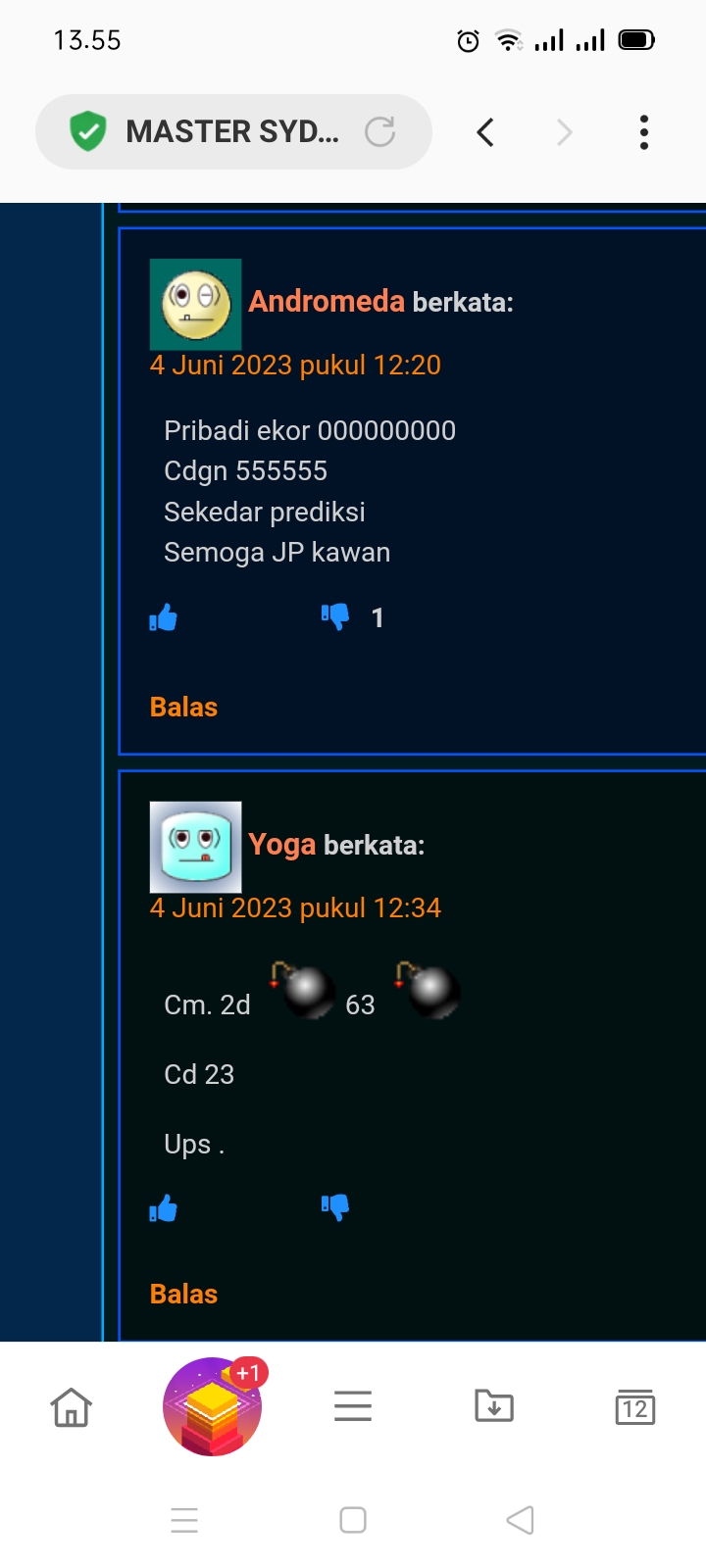Tap Andromeda's avatar thumbnail

pos(196,305)
